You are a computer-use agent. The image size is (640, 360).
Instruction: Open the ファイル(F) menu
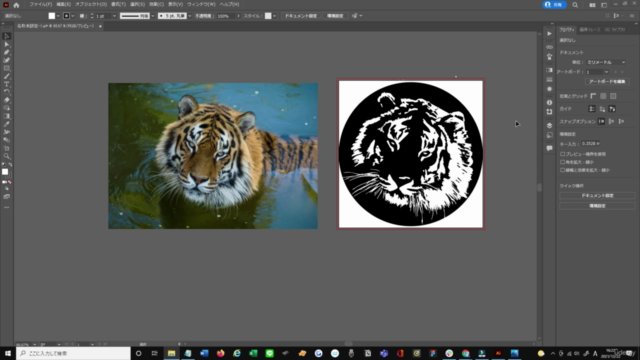click(41, 4)
